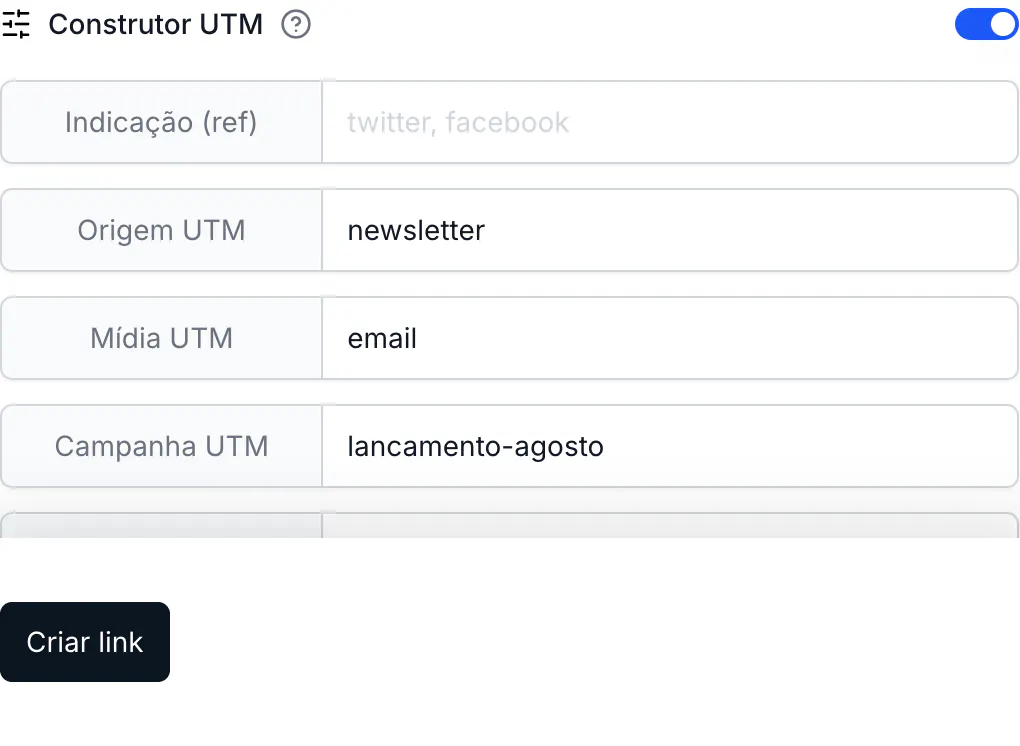Viewport: 1020px width, 746px height.
Task: Click the sliders icon beside Construtor UTM
Action: click(x=16, y=25)
